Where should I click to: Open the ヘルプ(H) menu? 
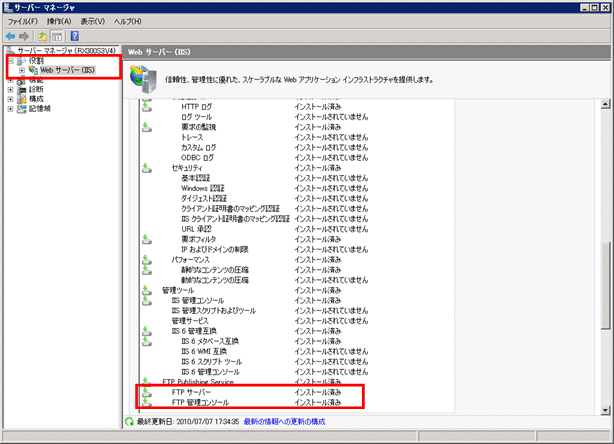coord(128,22)
